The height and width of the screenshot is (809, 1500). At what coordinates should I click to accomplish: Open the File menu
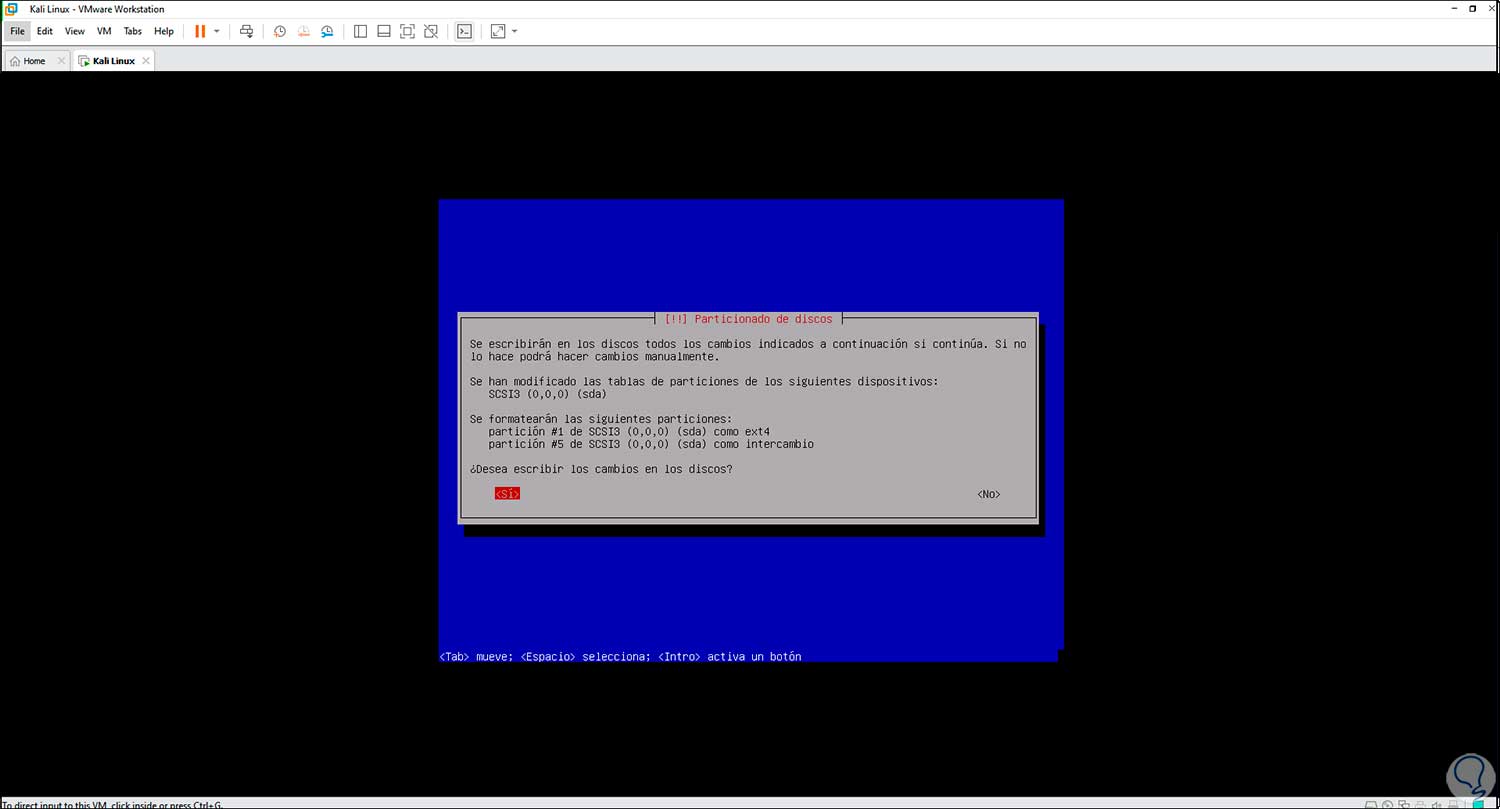17,31
